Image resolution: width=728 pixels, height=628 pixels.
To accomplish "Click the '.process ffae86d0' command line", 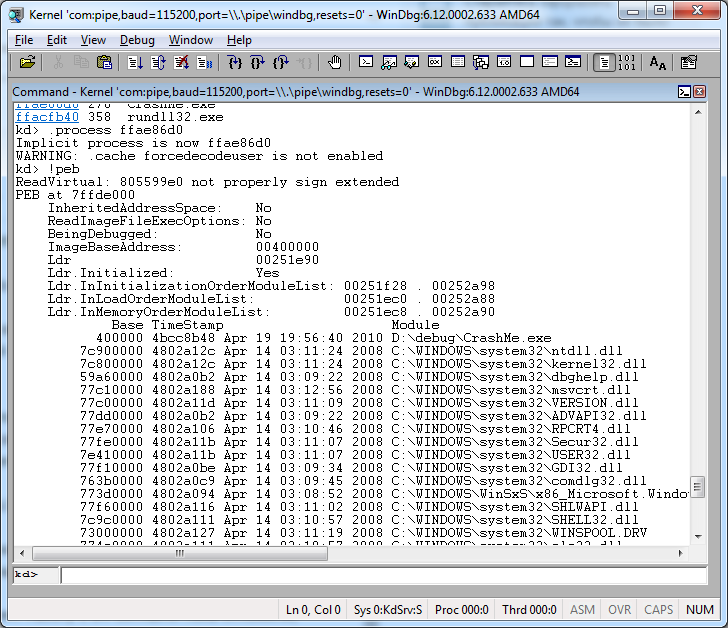I will coord(99,130).
